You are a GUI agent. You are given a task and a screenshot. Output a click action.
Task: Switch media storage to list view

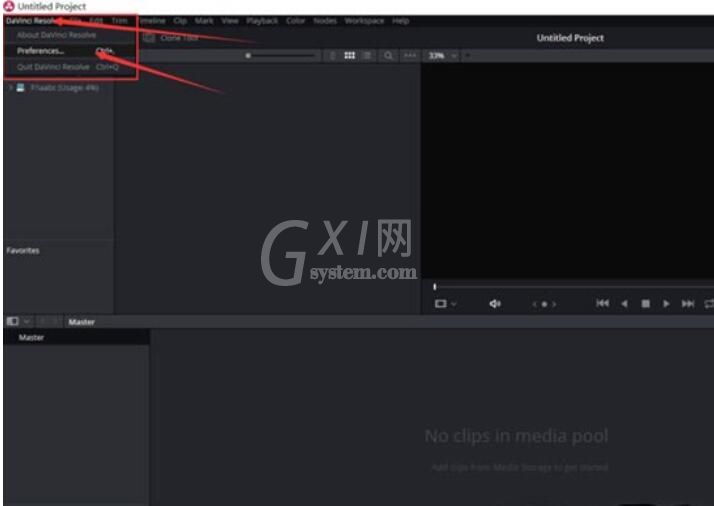[x=367, y=56]
